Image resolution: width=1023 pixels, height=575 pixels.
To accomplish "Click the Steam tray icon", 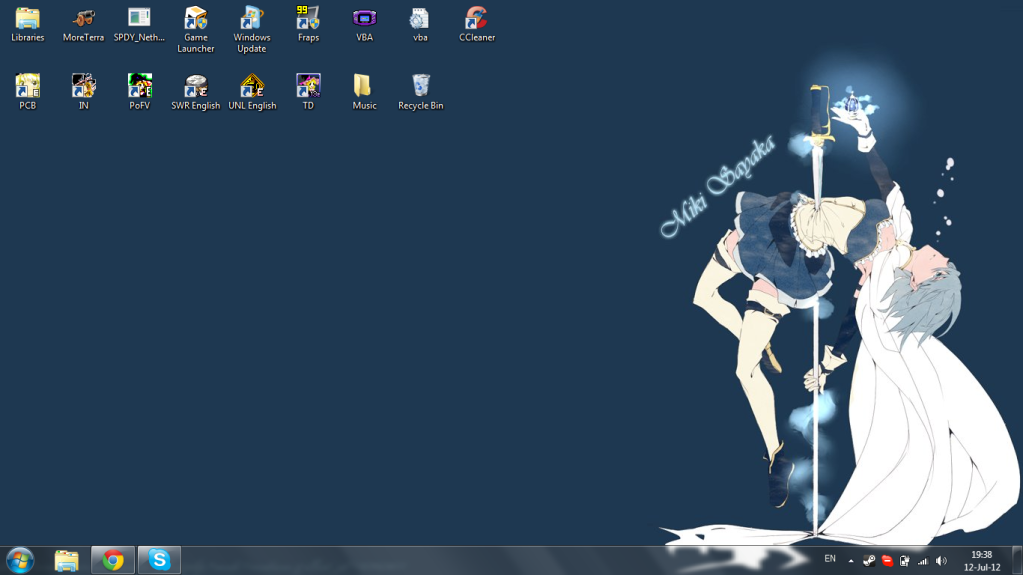I will pyautogui.click(x=869, y=561).
